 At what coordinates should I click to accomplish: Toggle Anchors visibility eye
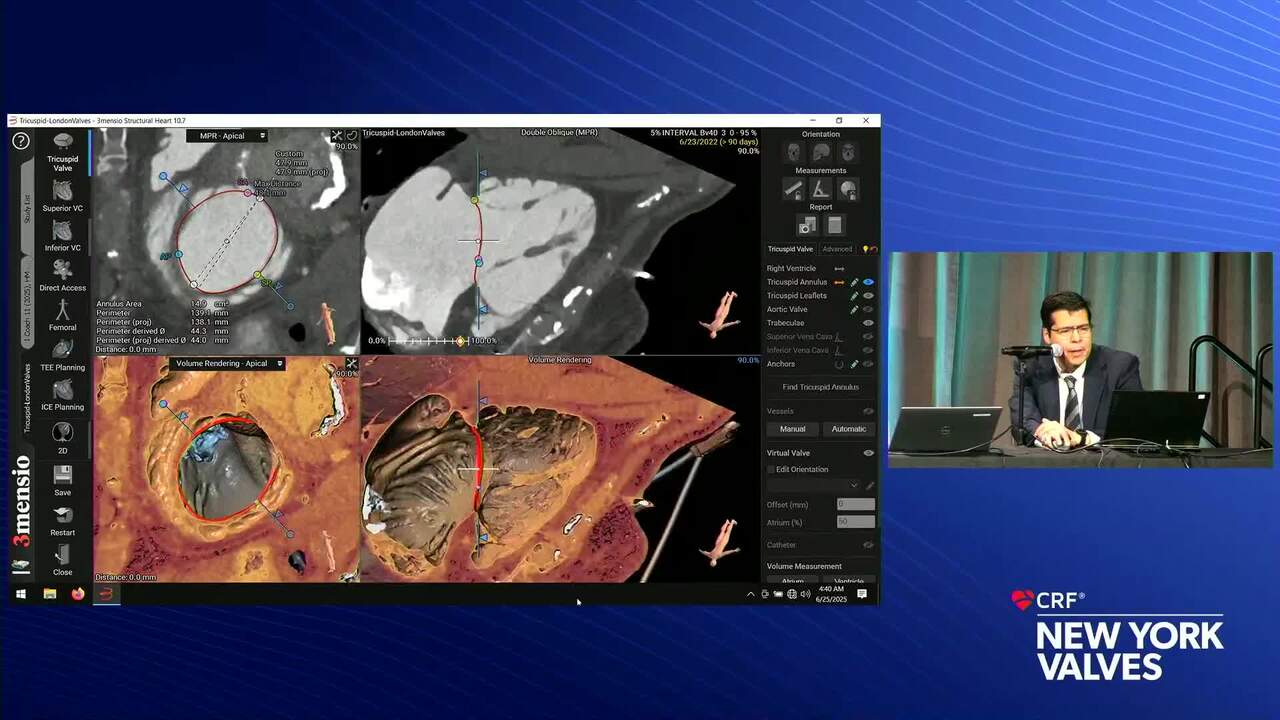pos(868,364)
